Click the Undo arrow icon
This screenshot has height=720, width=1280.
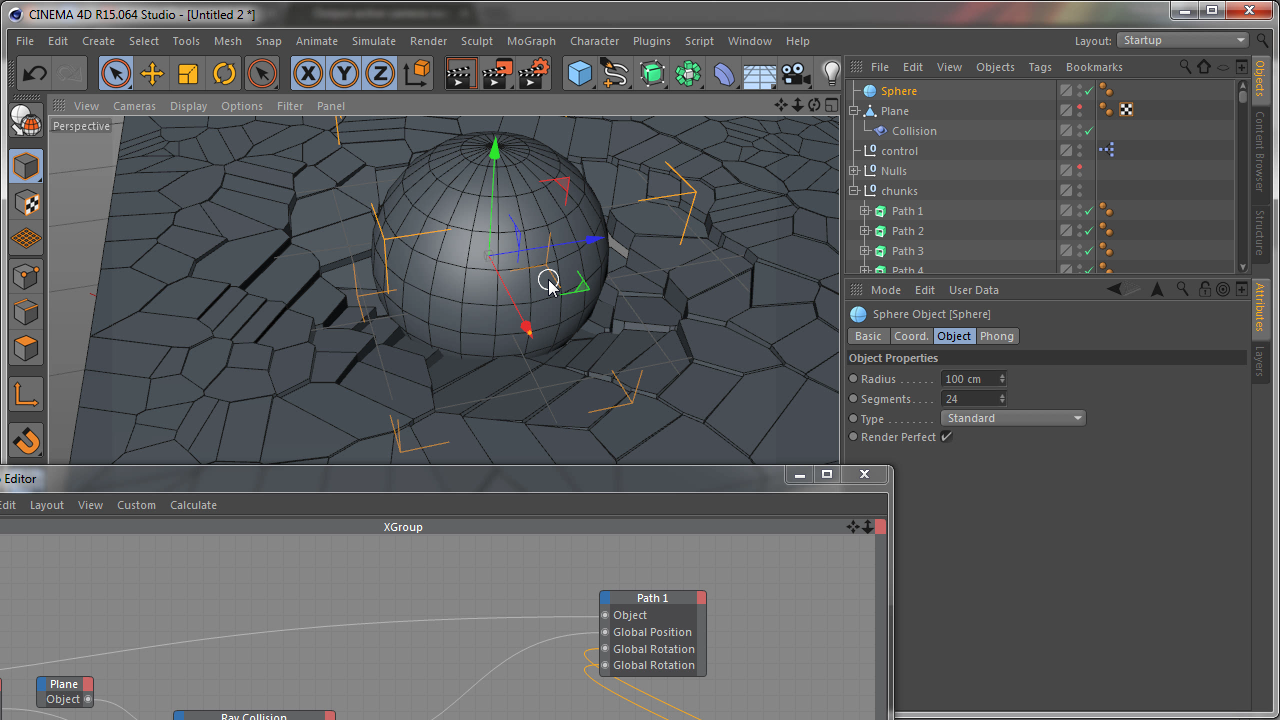(34, 73)
